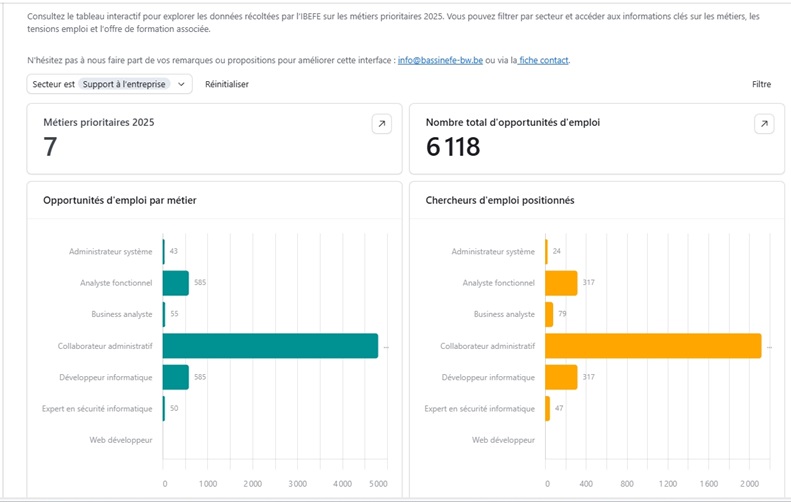Click the 6 118 total opportunities value
Screen dimensions: 791x502
pos(453,147)
